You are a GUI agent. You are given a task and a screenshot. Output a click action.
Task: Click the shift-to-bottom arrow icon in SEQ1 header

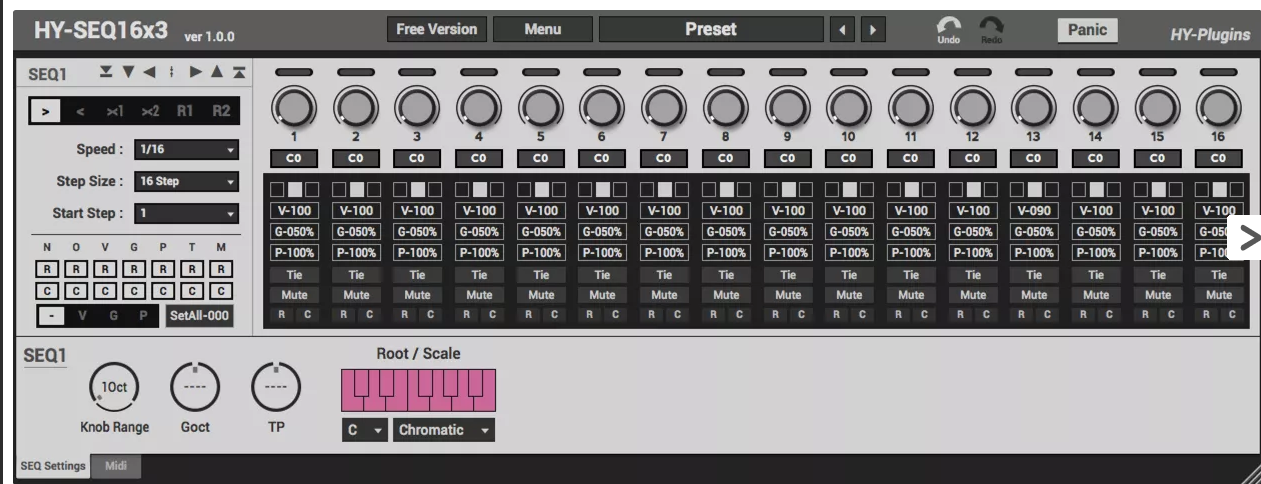click(x=106, y=73)
